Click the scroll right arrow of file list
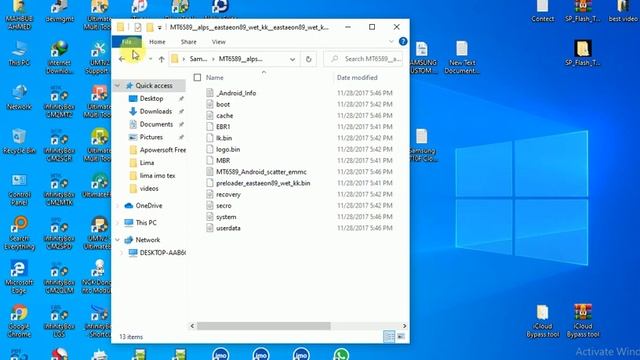The image size is (640, 360). click(404, 326)
